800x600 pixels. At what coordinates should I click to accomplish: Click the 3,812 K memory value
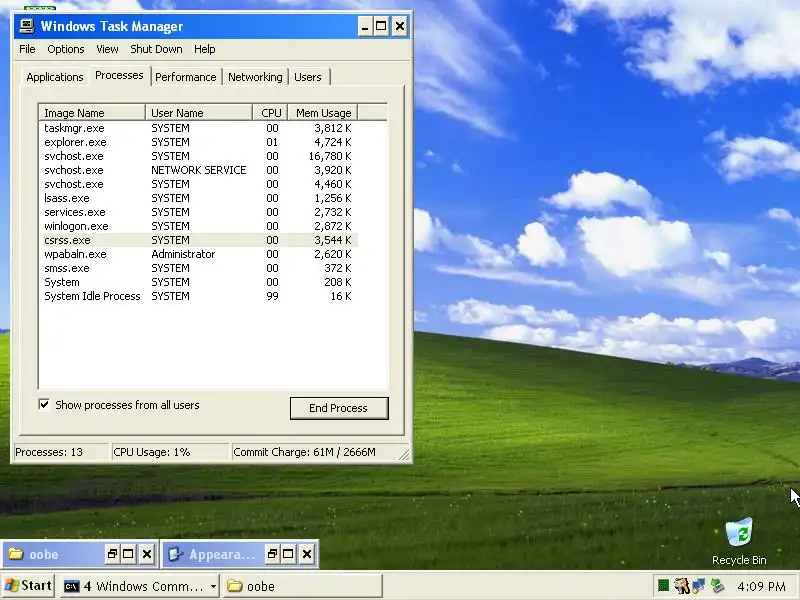point(333,128)
